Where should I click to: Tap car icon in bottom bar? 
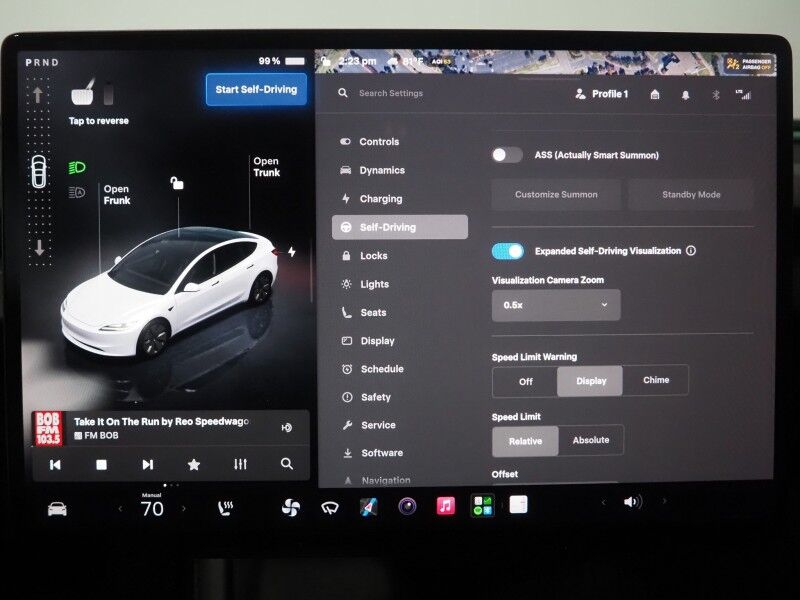tap(57, 509)
